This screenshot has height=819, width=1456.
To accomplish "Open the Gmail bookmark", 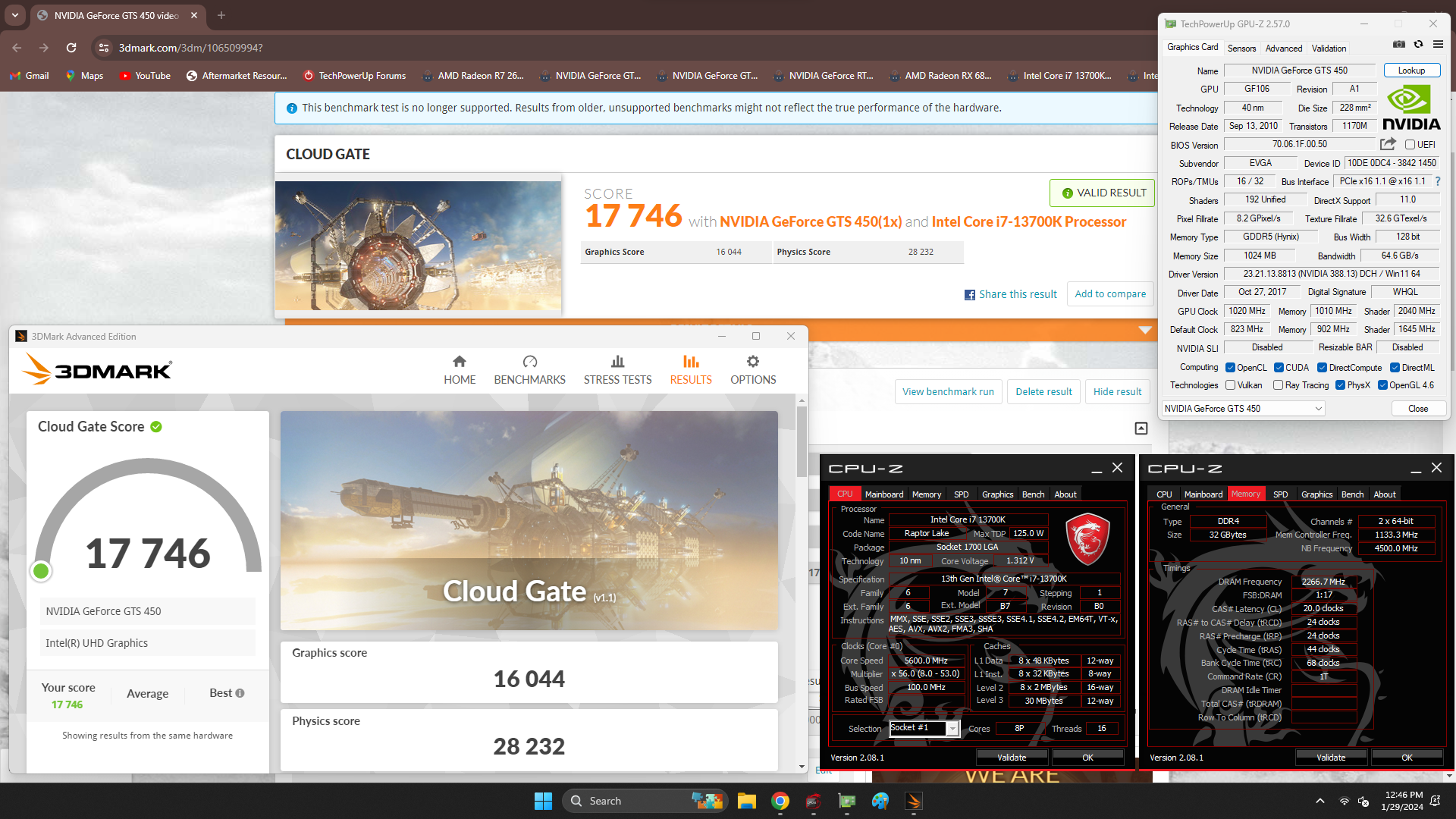I will pos(30,76).
